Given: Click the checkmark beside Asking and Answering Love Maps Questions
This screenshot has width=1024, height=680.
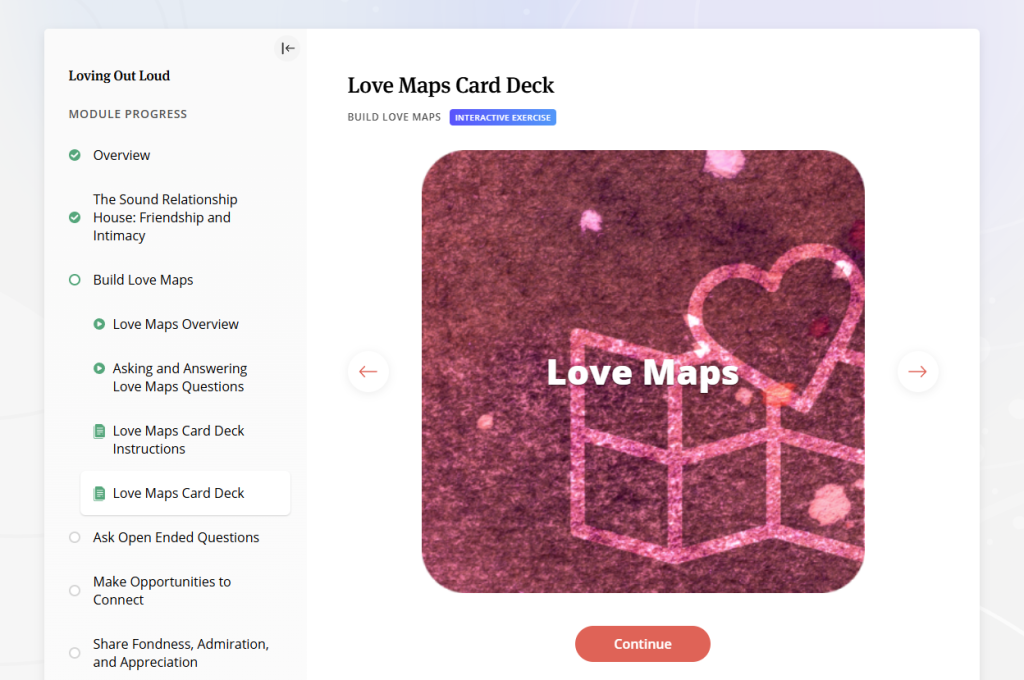Looking at the screenshot, I should point(99,368).
